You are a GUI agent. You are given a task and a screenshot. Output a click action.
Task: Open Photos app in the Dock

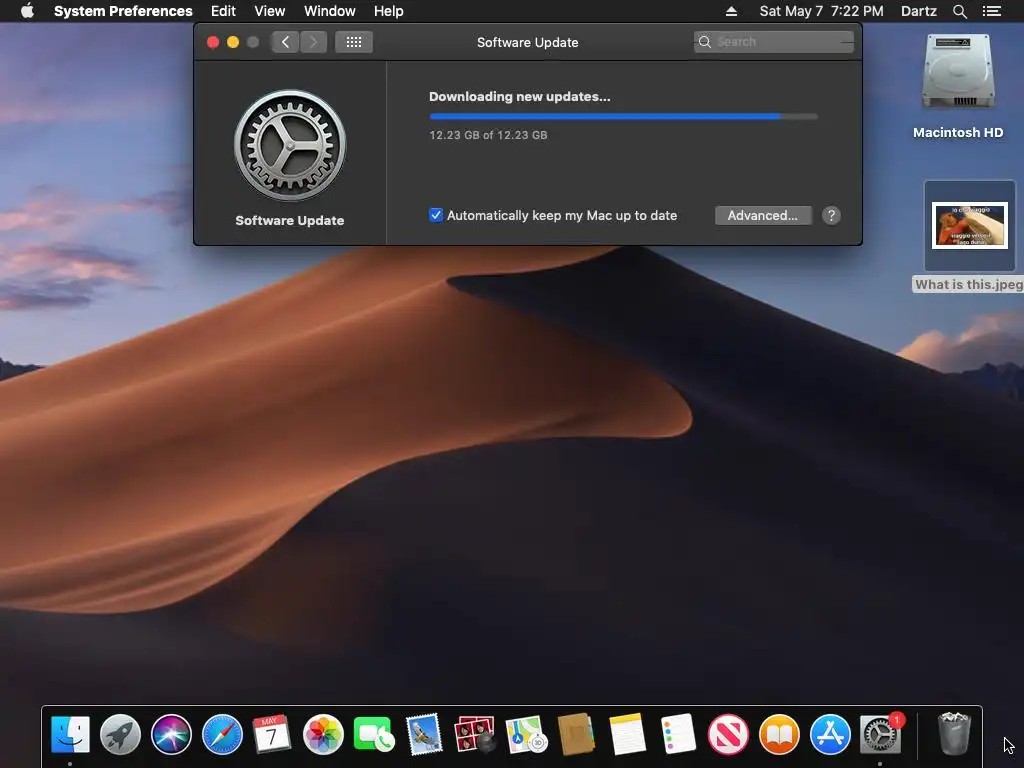click(323, 734)
